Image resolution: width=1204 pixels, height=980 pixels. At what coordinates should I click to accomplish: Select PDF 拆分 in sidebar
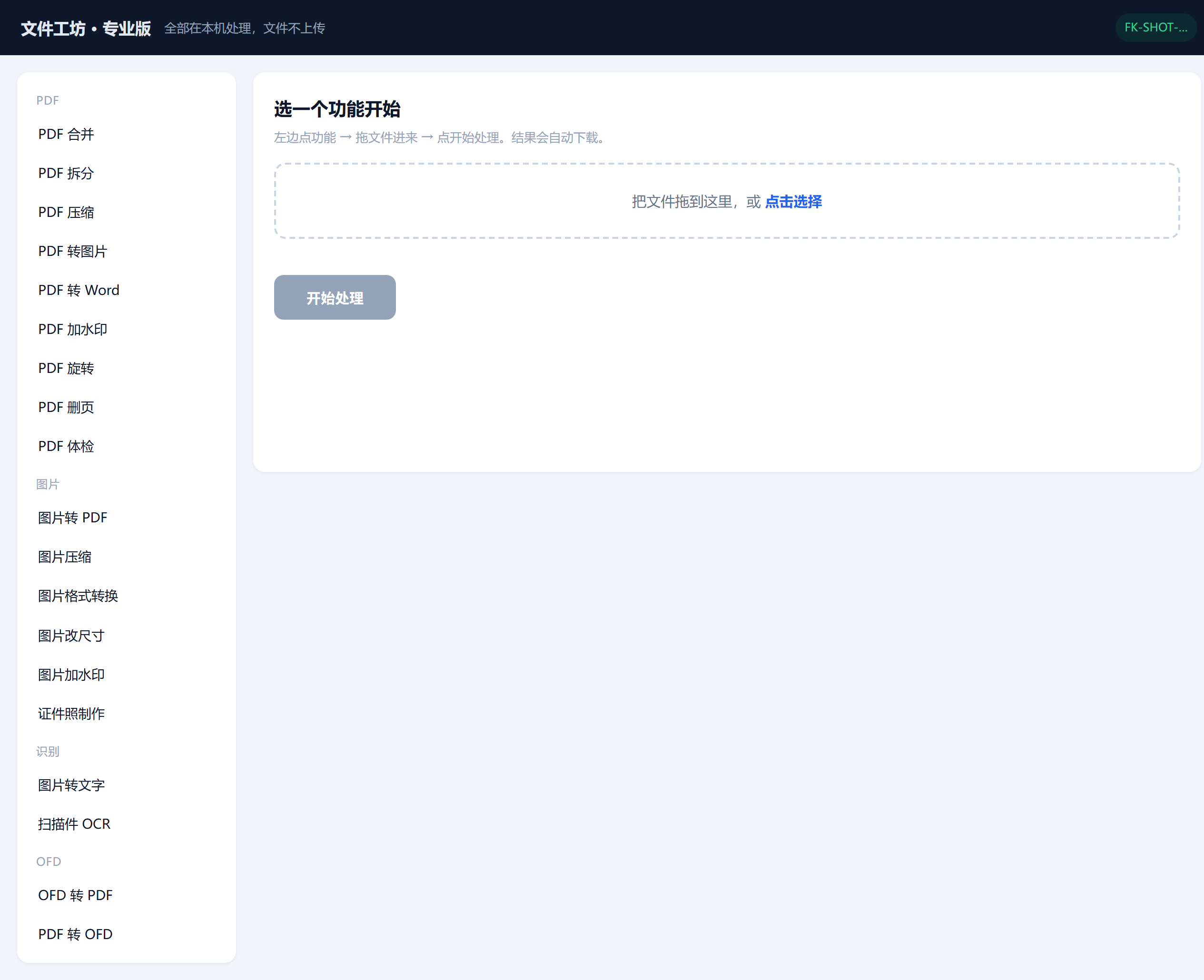point(127,173)
